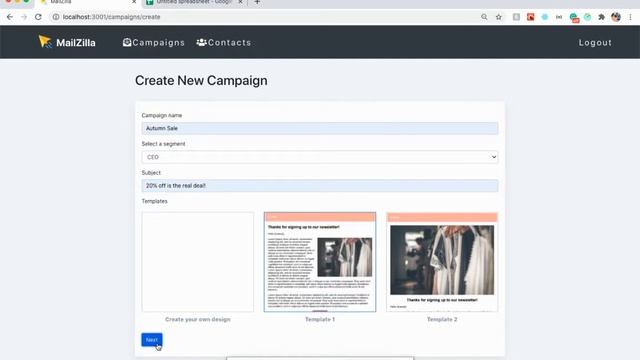Open the browser profile avatar
Screen dimensions: 640x360
tap(616, 17)
